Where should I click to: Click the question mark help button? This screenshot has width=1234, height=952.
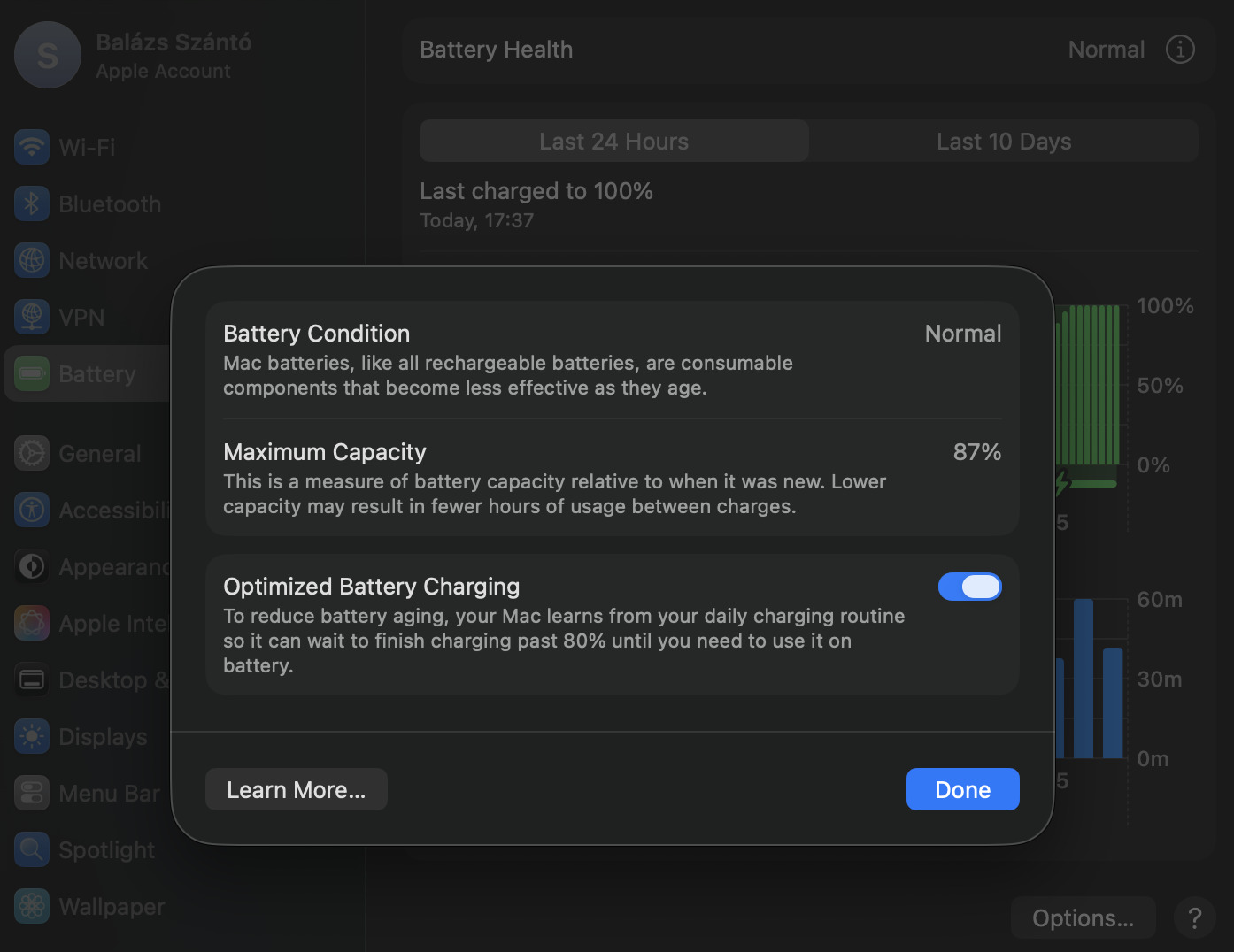[x=1194, y=918]
